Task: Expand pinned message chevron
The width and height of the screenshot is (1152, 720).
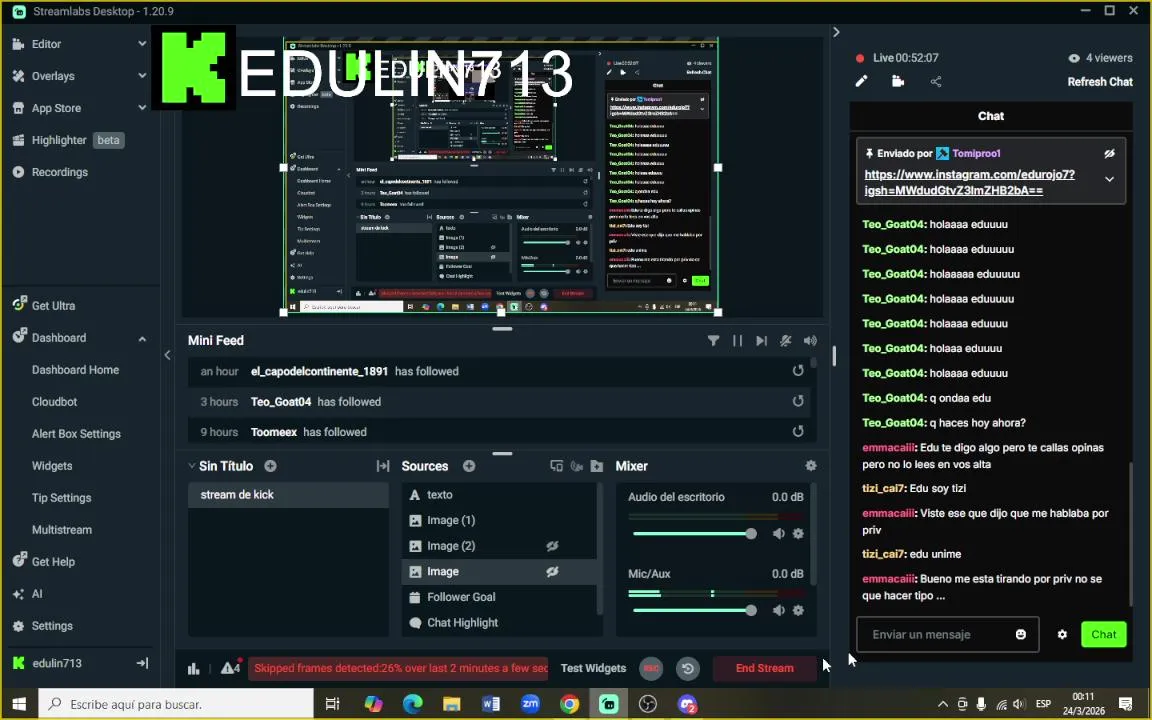Action: pyautogui.click(x=1109, y=179)
